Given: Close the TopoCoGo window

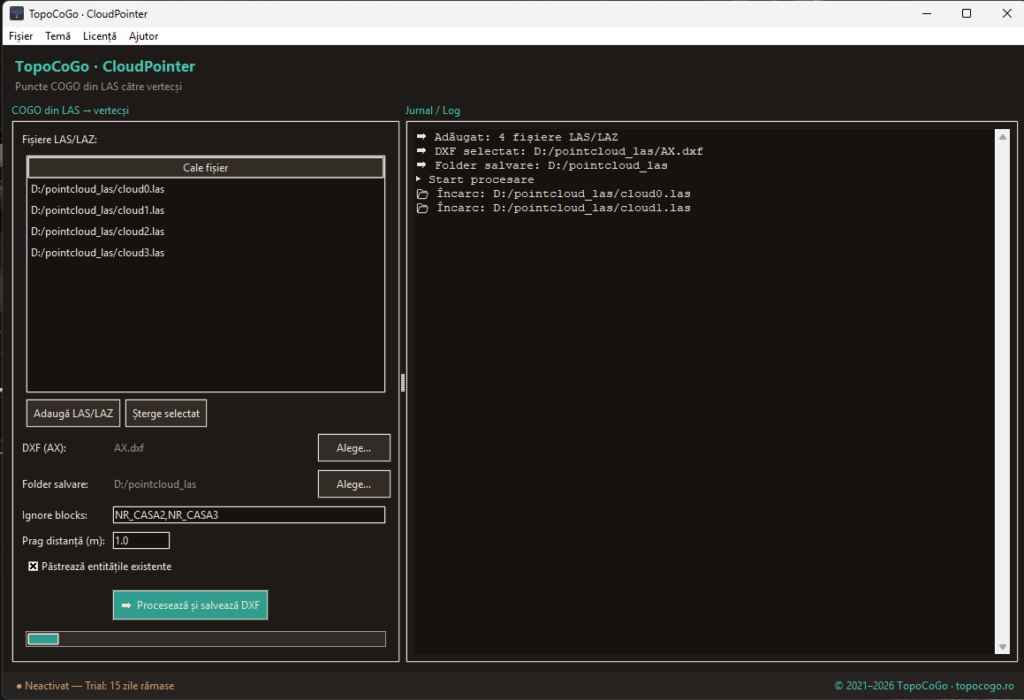Looking at the screenshot, I should pyautogui.click(x=1006, y=14).
